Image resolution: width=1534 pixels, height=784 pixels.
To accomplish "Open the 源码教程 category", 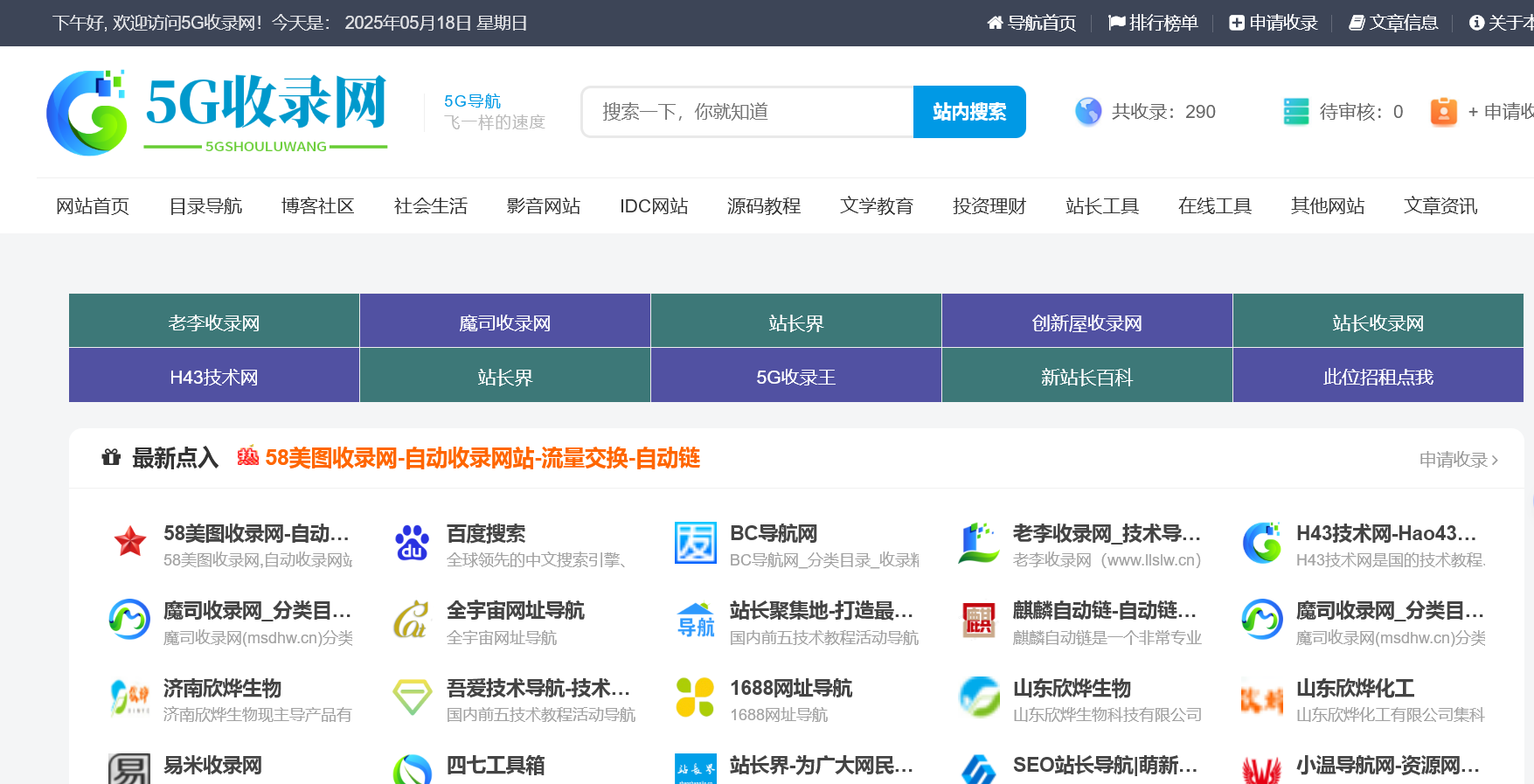I will [x=764, y=206].
